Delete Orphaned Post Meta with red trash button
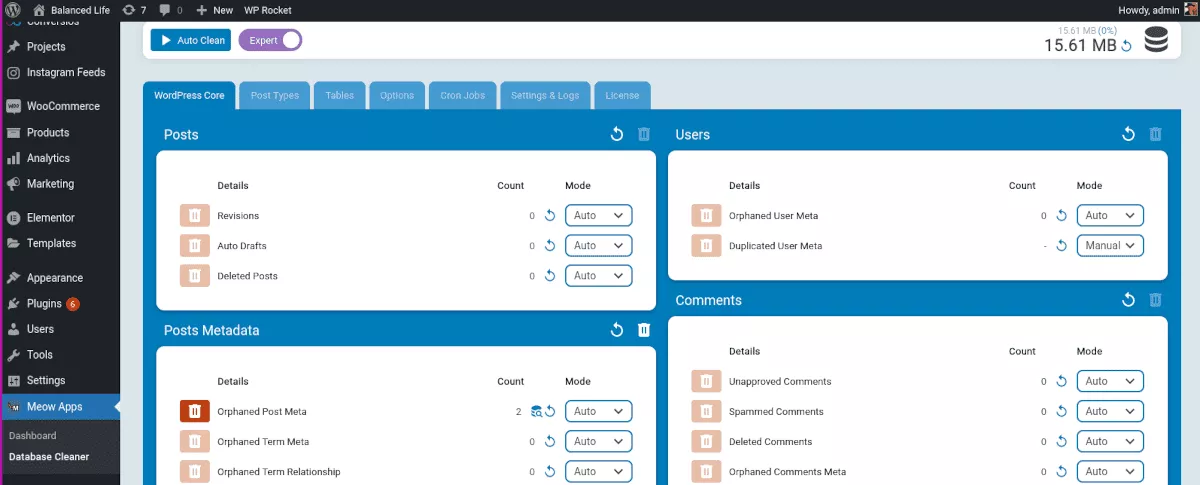 (195, 411)
